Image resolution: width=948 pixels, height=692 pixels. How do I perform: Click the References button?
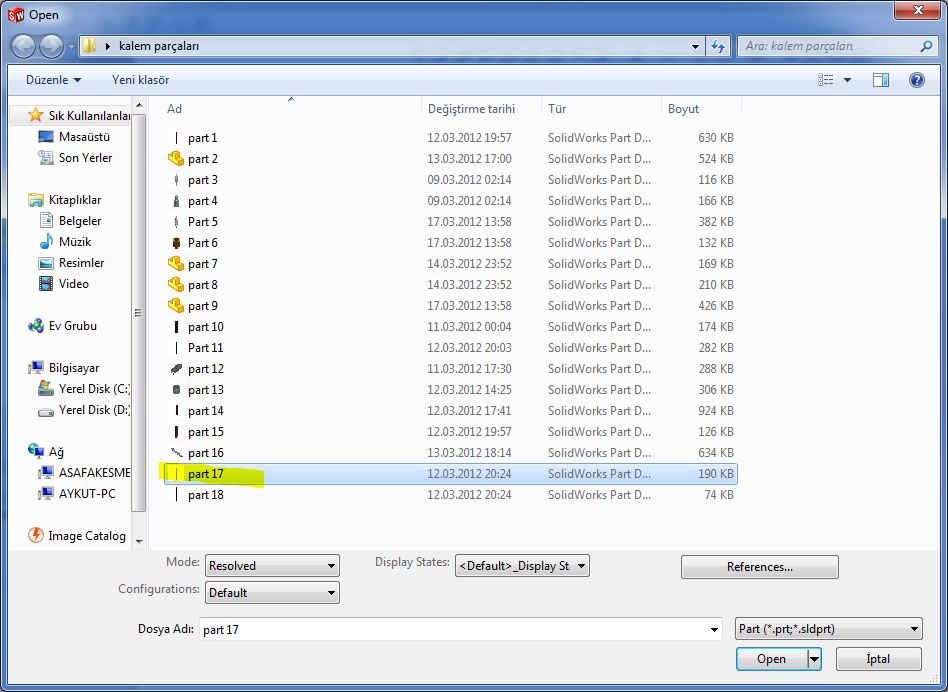pos(759,567)
